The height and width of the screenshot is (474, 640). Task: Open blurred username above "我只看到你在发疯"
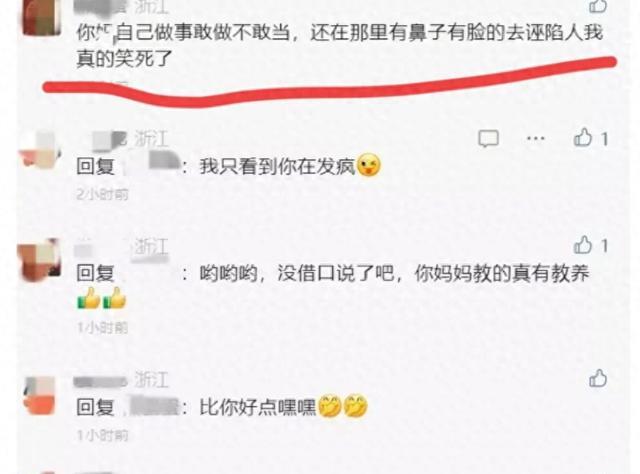click(x=107, y=140)
